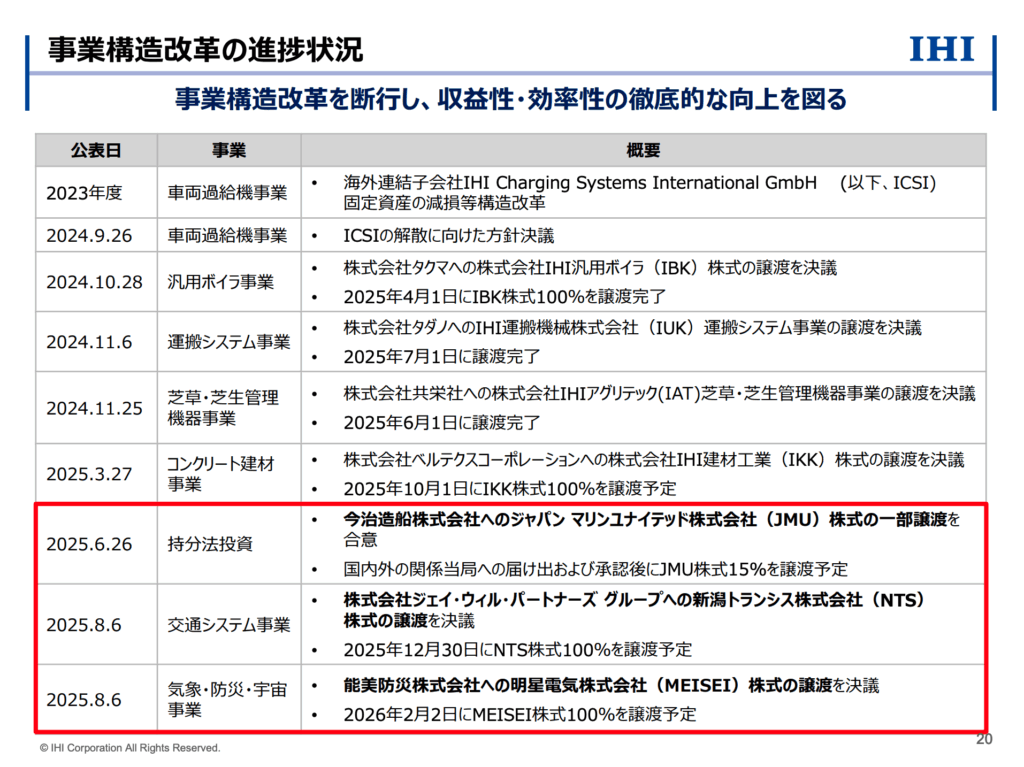Click the bold line about ジェイ・ウィル・パートナーズ and NTS

pos(635,610)
